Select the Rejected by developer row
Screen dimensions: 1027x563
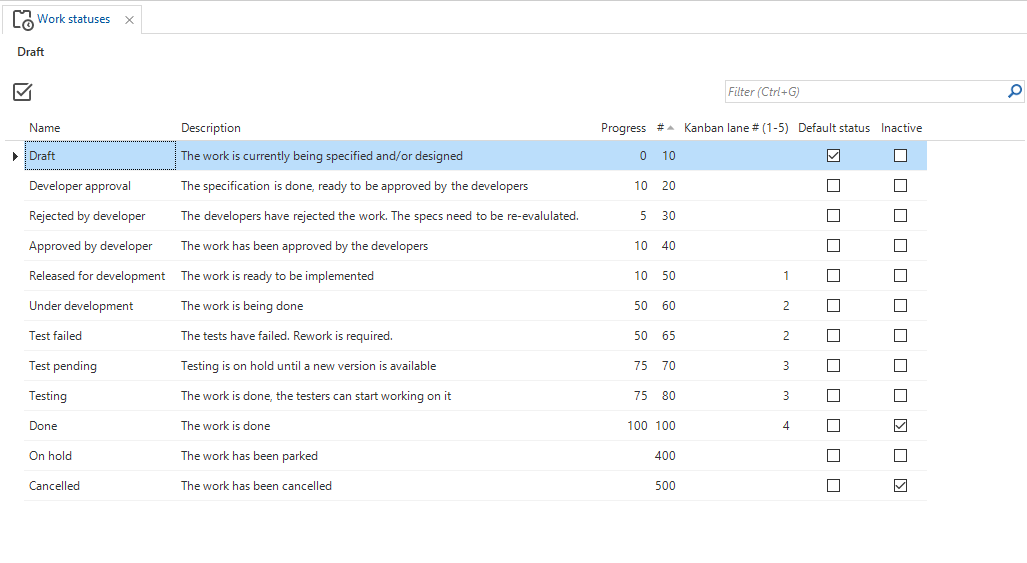tap(87, 216)
